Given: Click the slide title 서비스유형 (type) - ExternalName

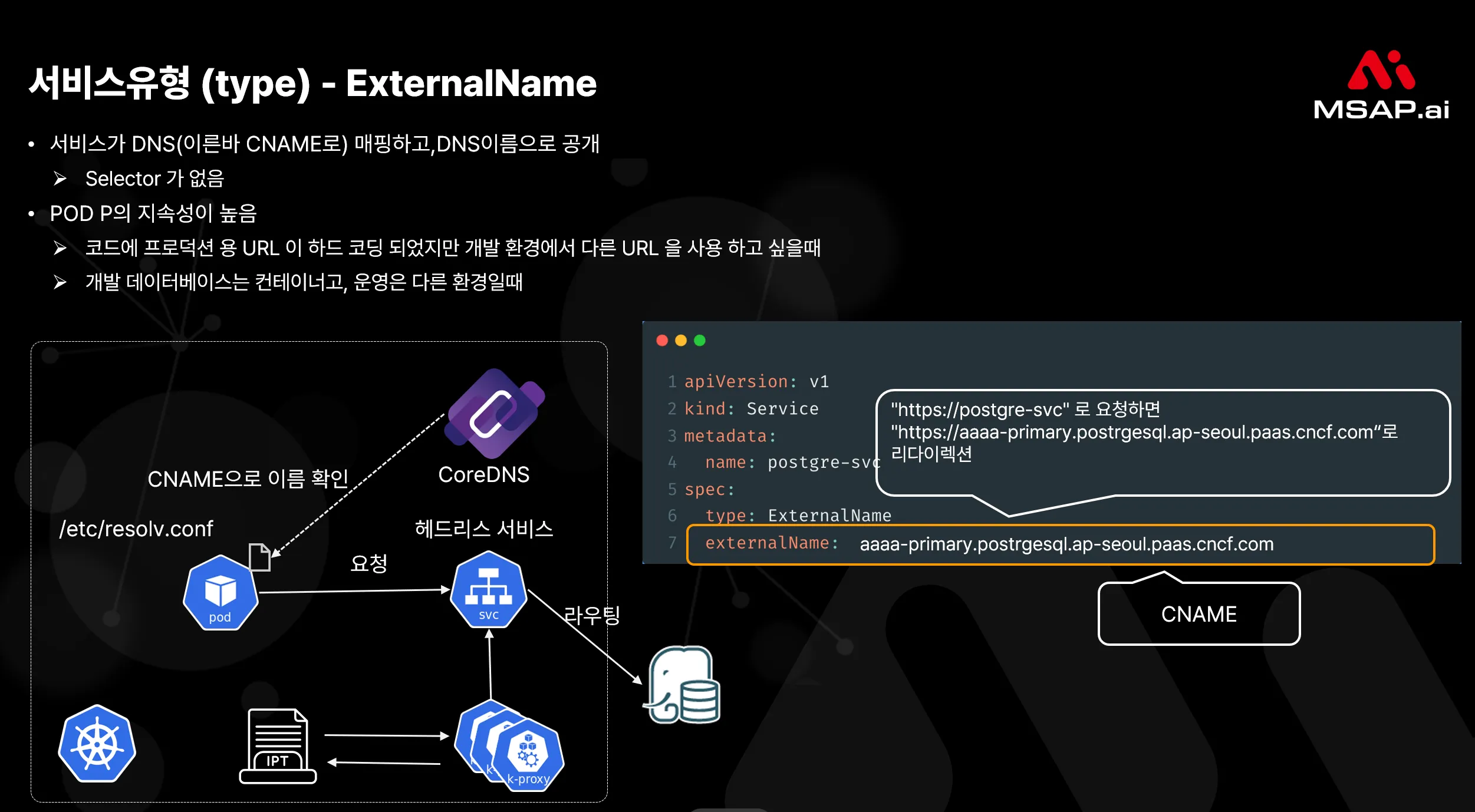Looking at the screenshot, I should tap(312, 83).
